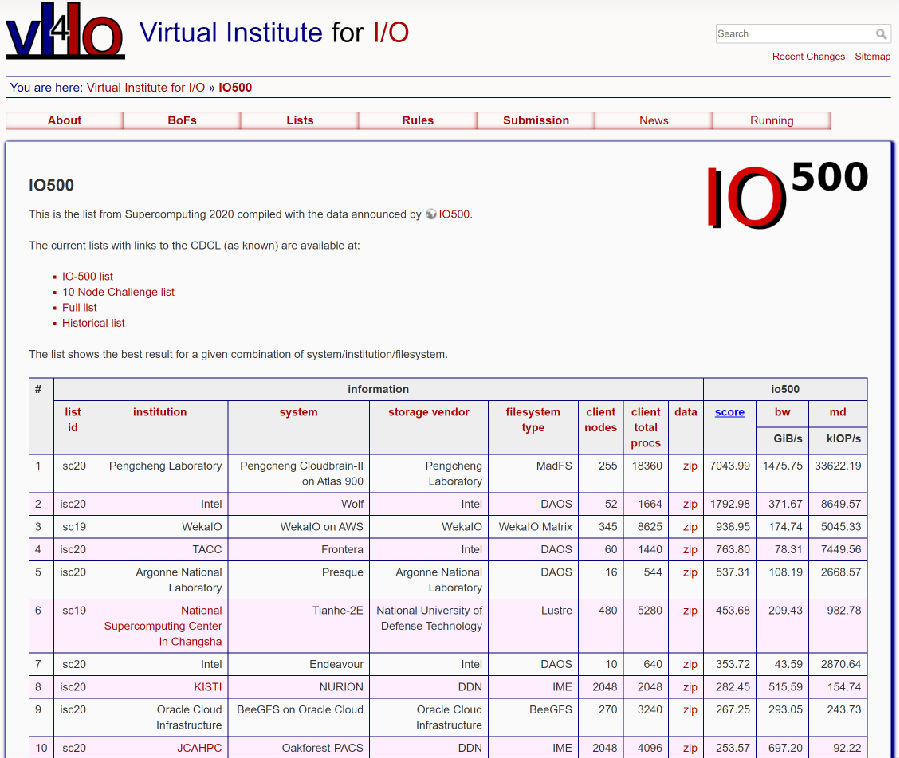This screenshot has width=899, height=758.
Task: Open National Supercomputing Center in Changsha link
Action: [163, 626]
